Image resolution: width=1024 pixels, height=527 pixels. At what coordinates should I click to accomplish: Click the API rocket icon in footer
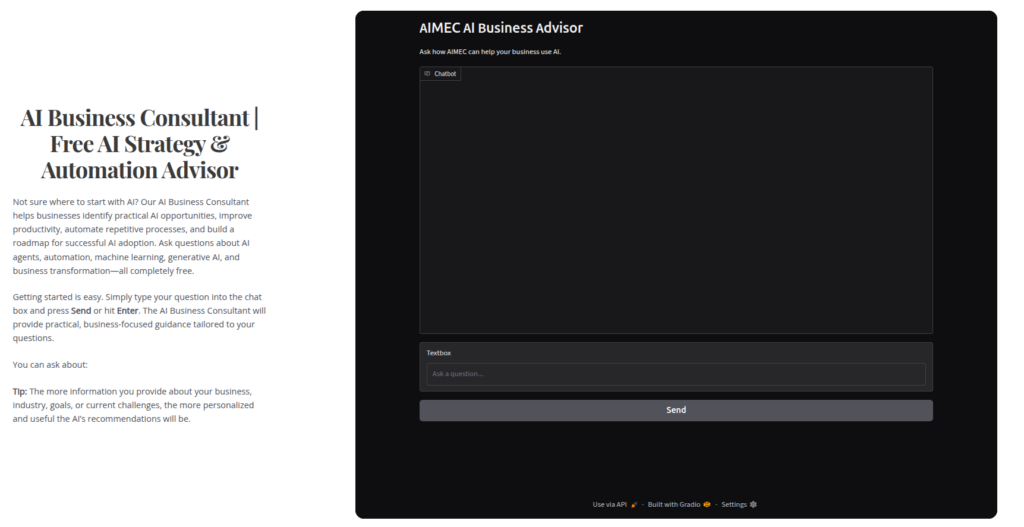pos(634,504)
